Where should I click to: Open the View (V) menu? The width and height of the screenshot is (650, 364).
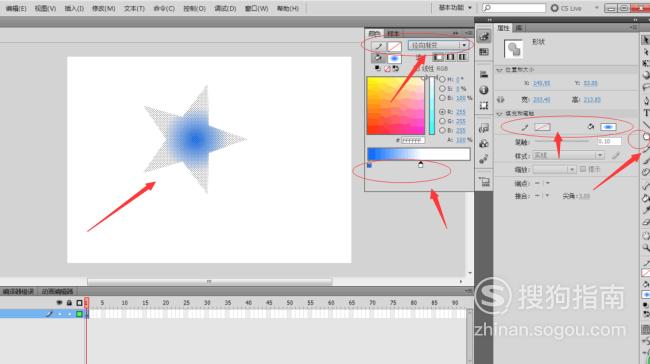click(x=45, y=8)
